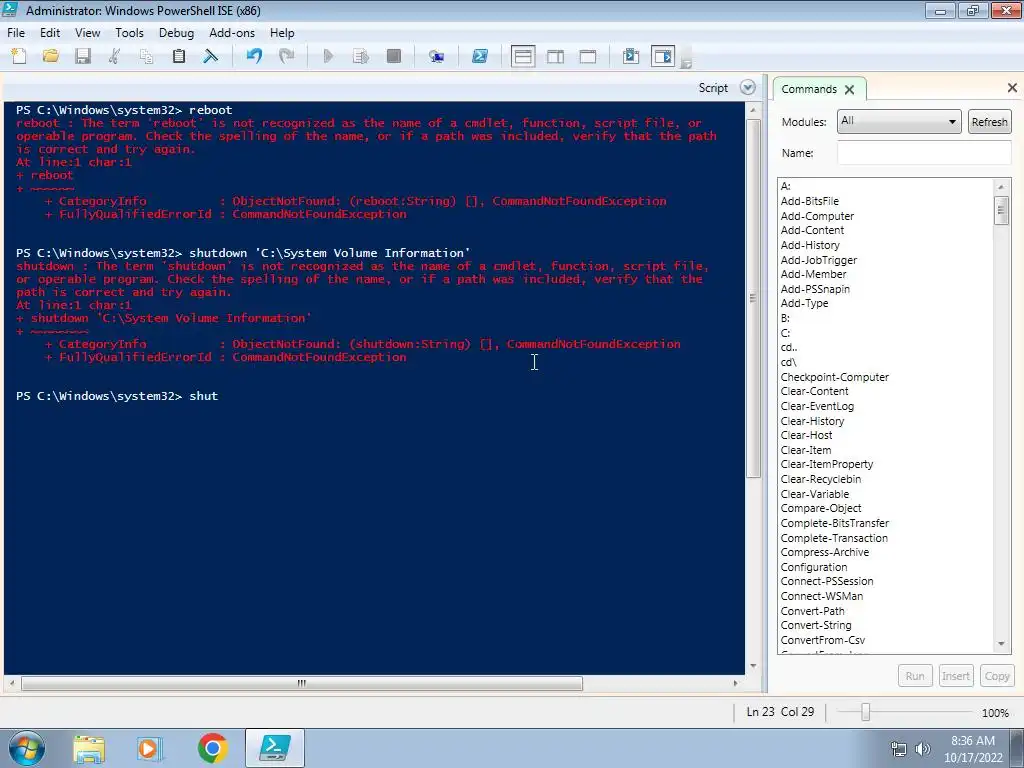
Task: Select Add-JobTrigger command
Action: pyautogui.click(x=819, y=260)
